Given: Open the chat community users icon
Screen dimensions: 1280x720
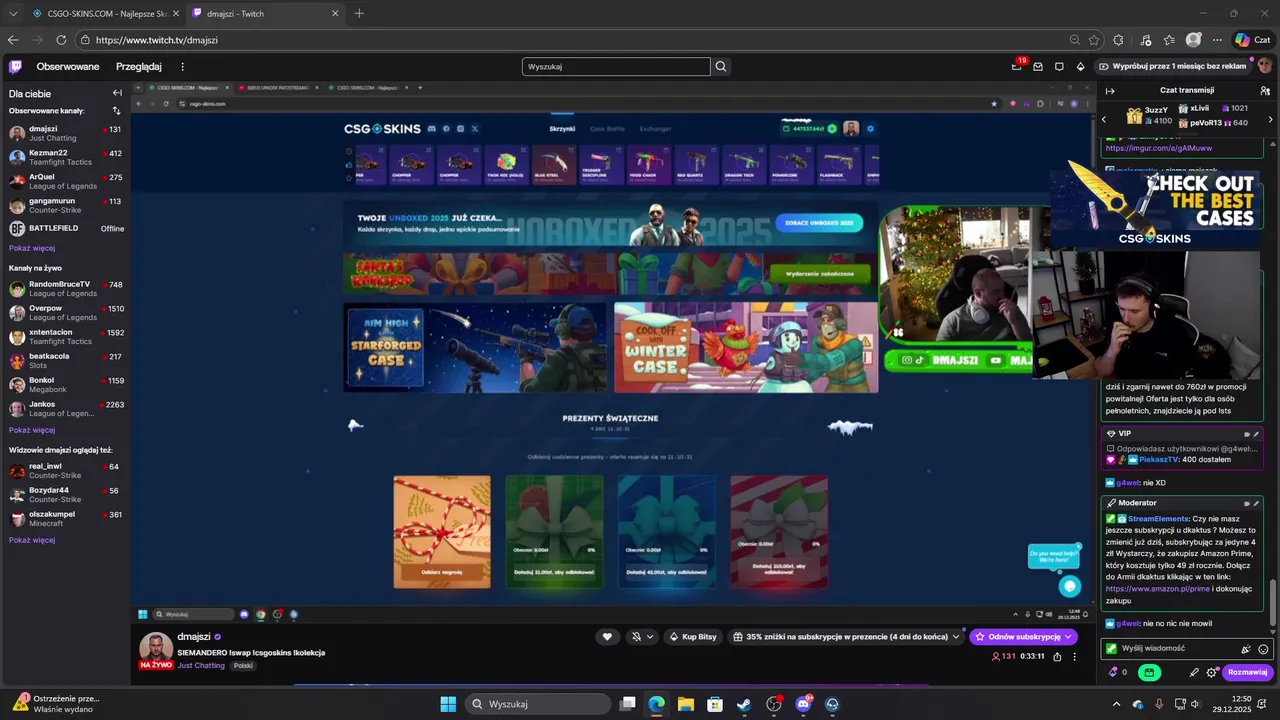Looking at the screenshot, I should [1265, 91].
